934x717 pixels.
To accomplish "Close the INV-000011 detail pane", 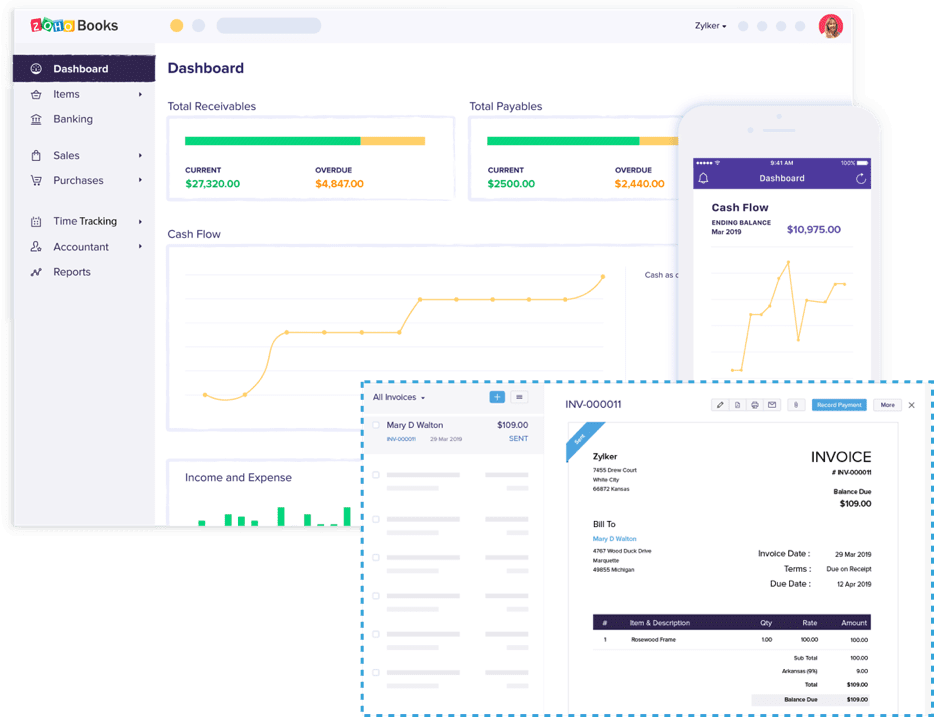I will (911, 405).
